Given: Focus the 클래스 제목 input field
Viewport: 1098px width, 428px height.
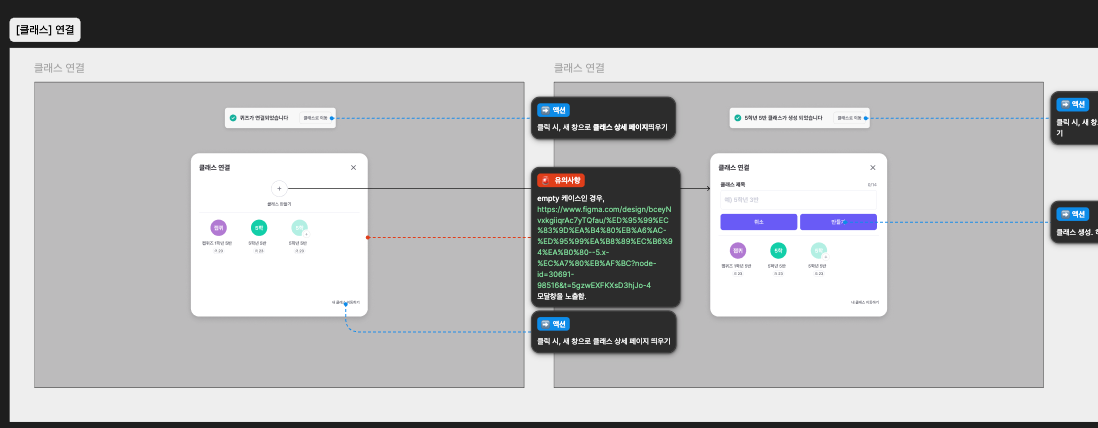Looking at the screenshot, I should (798, 200).
